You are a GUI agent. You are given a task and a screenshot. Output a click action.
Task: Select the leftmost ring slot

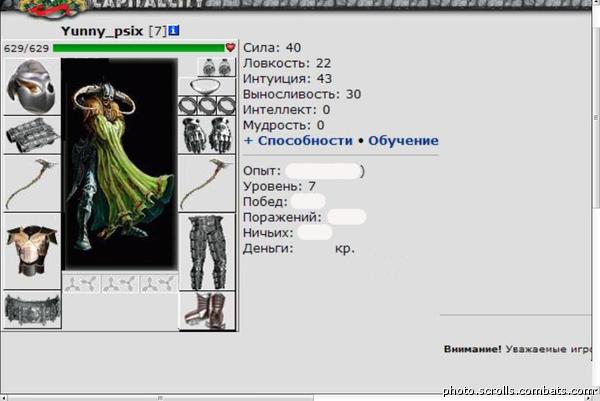[188, 106]
